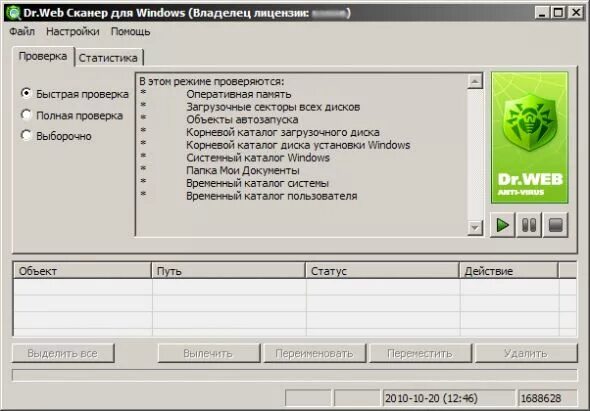Sort results by the Путь column header
This screenshot has width=590, height=411.
point(228,271)
